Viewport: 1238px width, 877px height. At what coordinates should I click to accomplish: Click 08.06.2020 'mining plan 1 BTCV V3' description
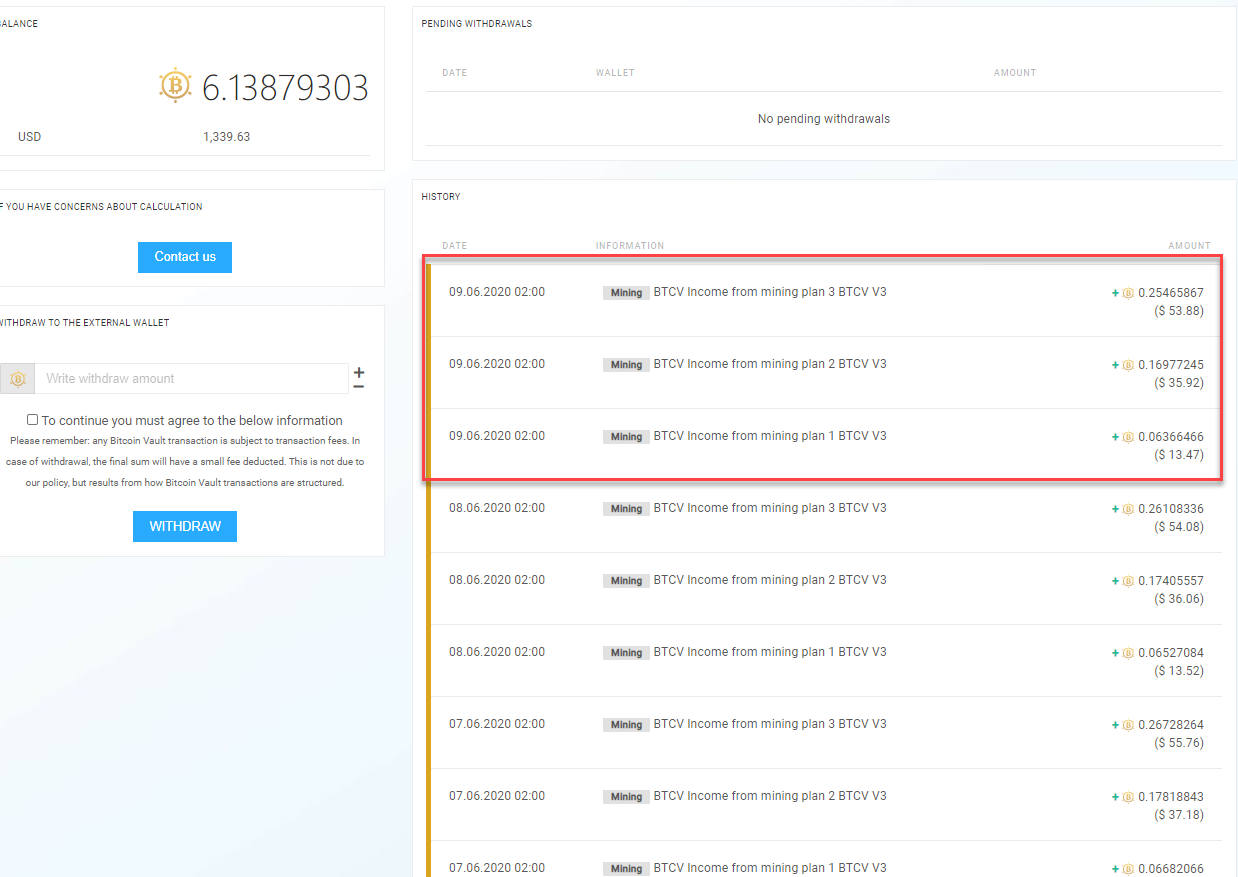(x=770, y=652)
